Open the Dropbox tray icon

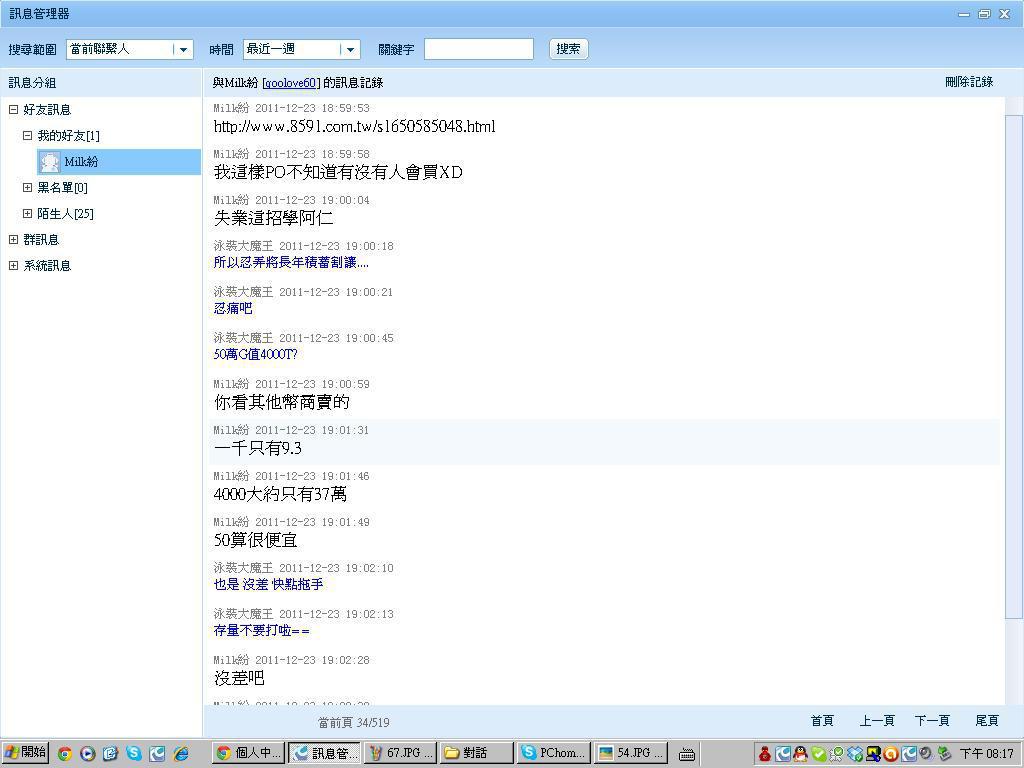click(854, 754)
